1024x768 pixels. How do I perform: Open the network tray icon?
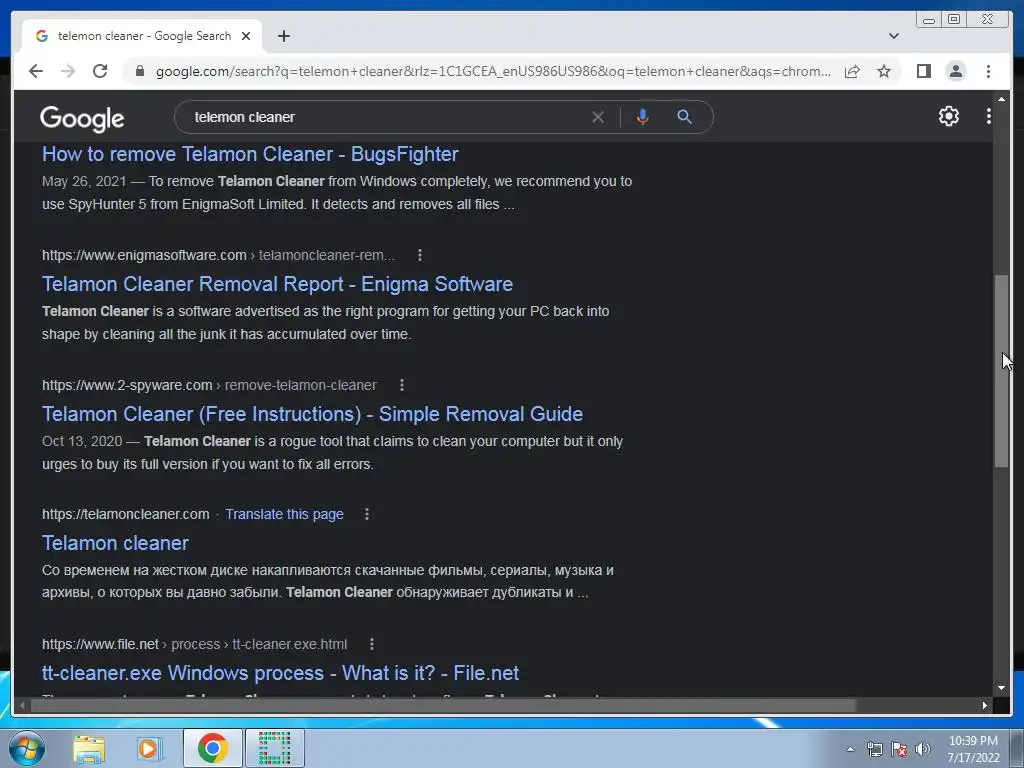[874, 749]
